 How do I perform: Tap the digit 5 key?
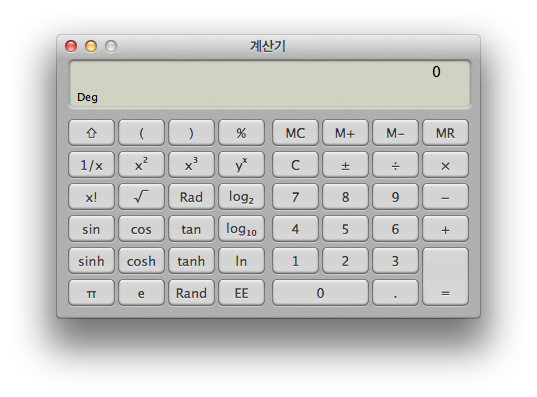tap(345, 229)
